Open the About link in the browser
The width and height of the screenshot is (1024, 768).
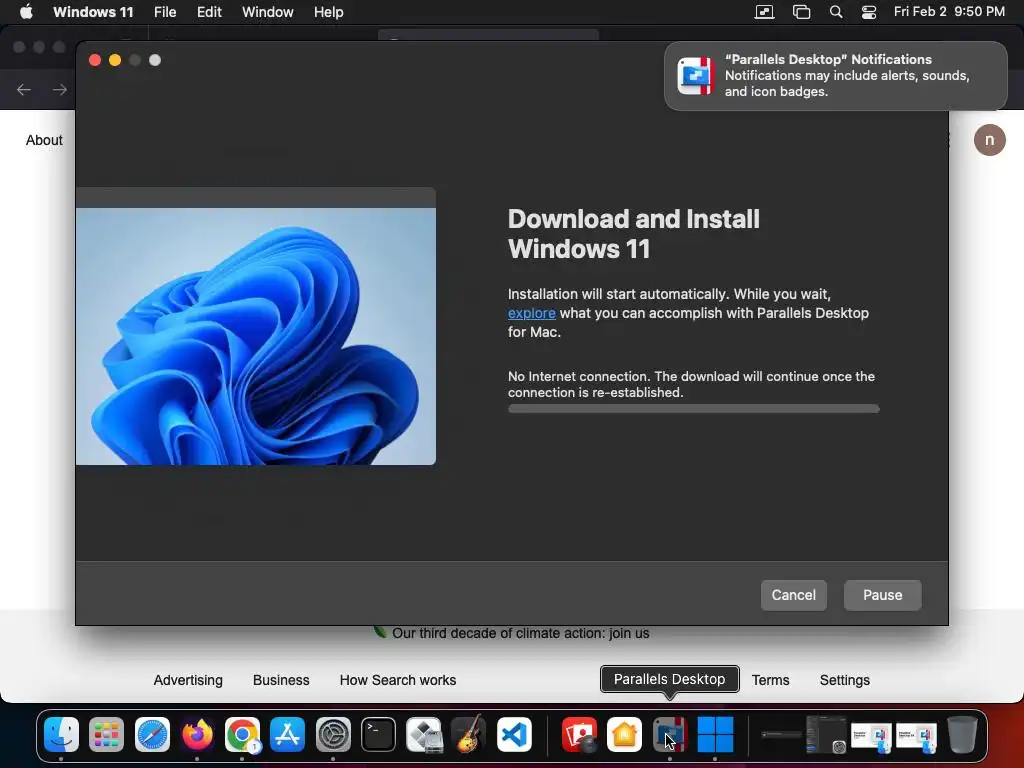pos(44,140)
